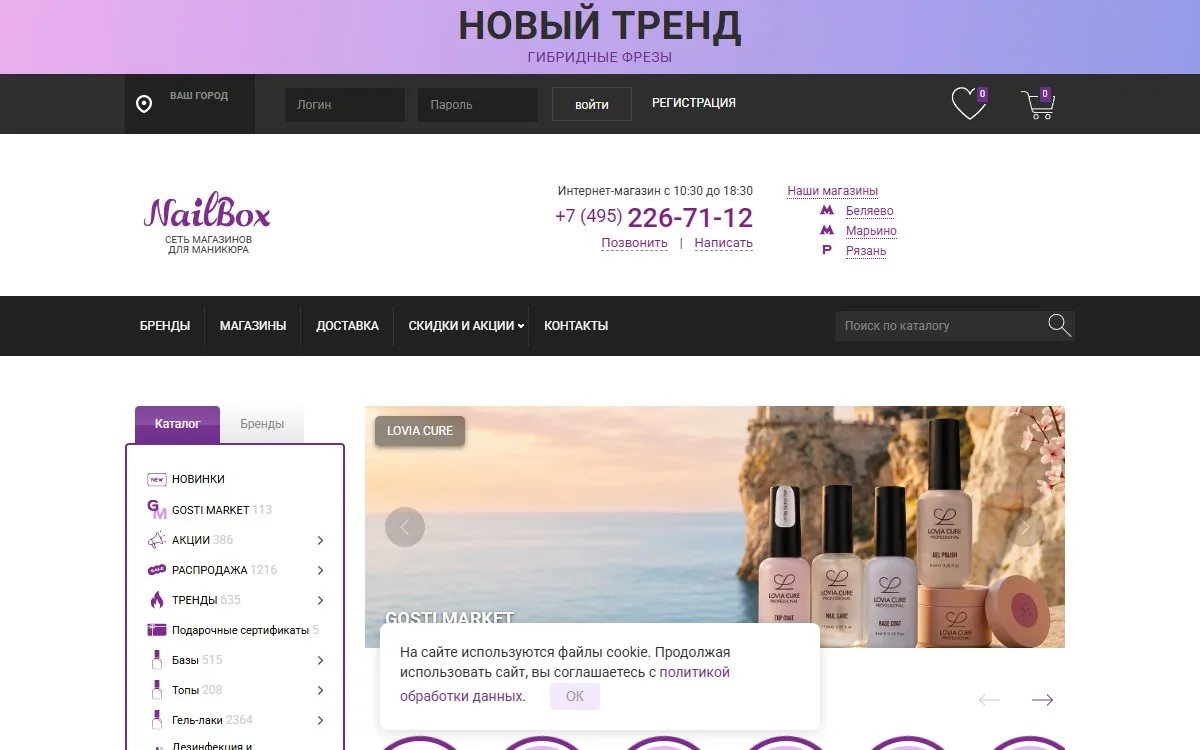Image resolution: width=1200 pixels, height=750 pixels.
Task: Open the РАСПРОДАЖА catalog category
Action: [x=209, y=570]
